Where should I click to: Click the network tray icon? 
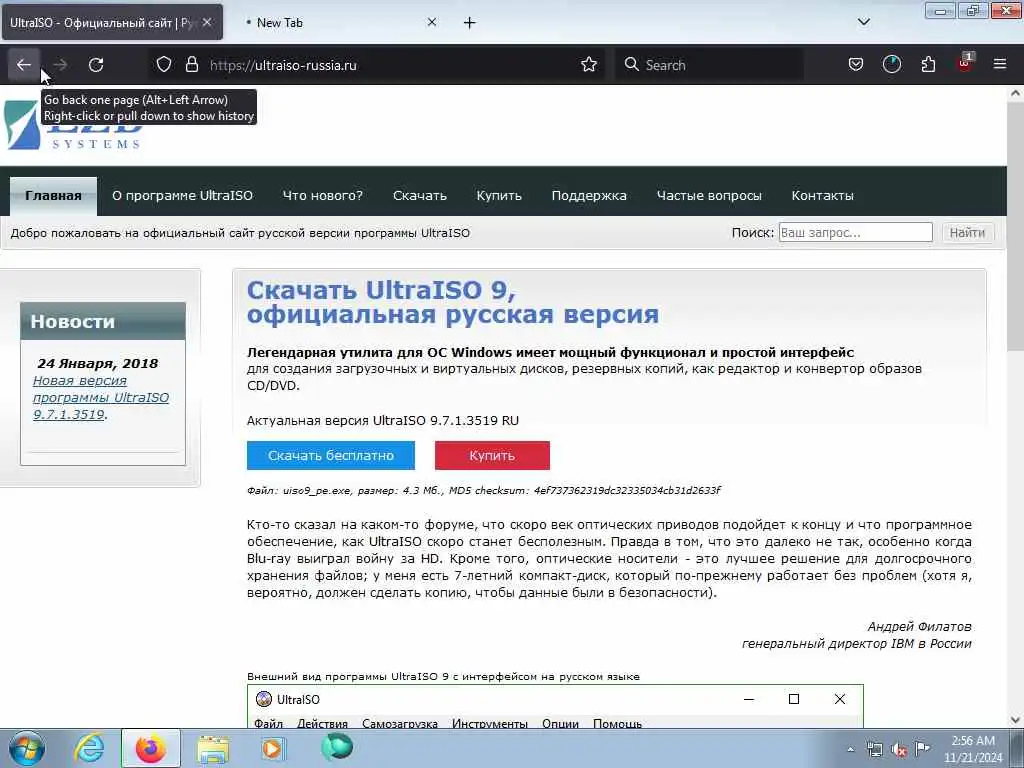coord(874,749)
